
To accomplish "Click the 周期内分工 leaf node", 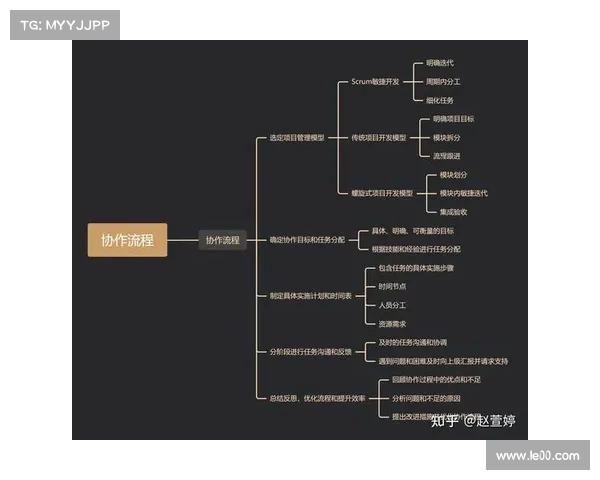I will coord(443,81).
